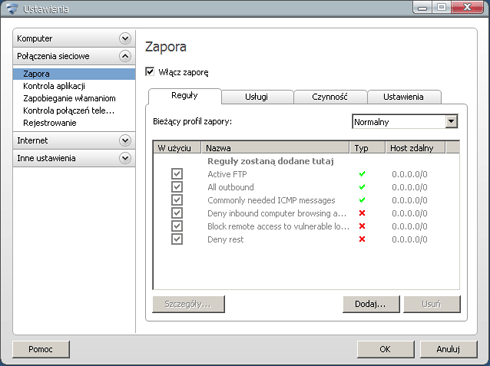
Task: Click the red X icon for Deny rest rule
Action: click(362, 239)
